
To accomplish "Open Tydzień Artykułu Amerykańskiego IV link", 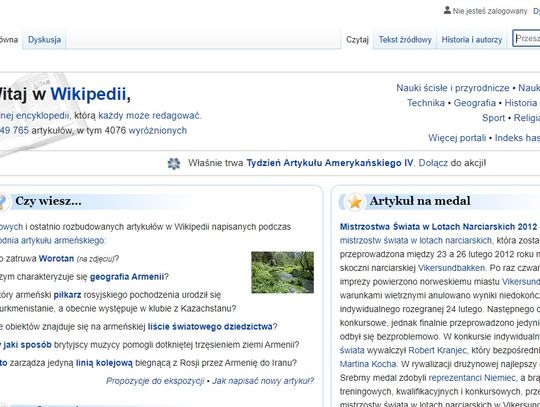I will coord(330,163).
